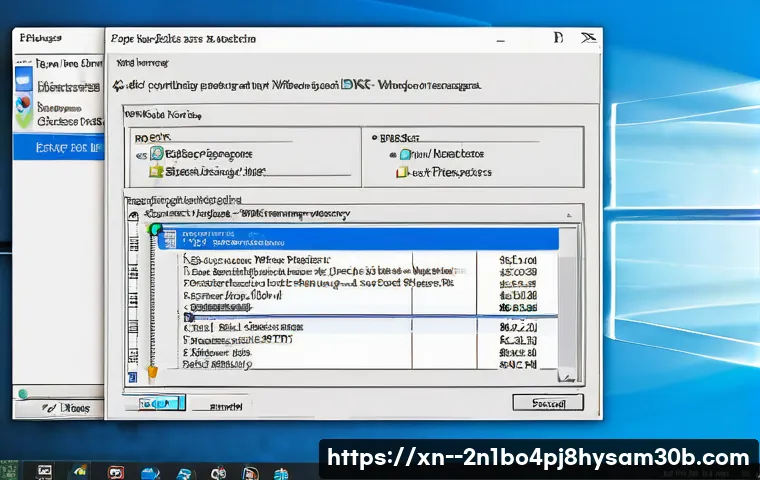Screen dimensions: 760x480
Task: Click the yellow folder icon in the right group
Action: [x=402, y=172]
